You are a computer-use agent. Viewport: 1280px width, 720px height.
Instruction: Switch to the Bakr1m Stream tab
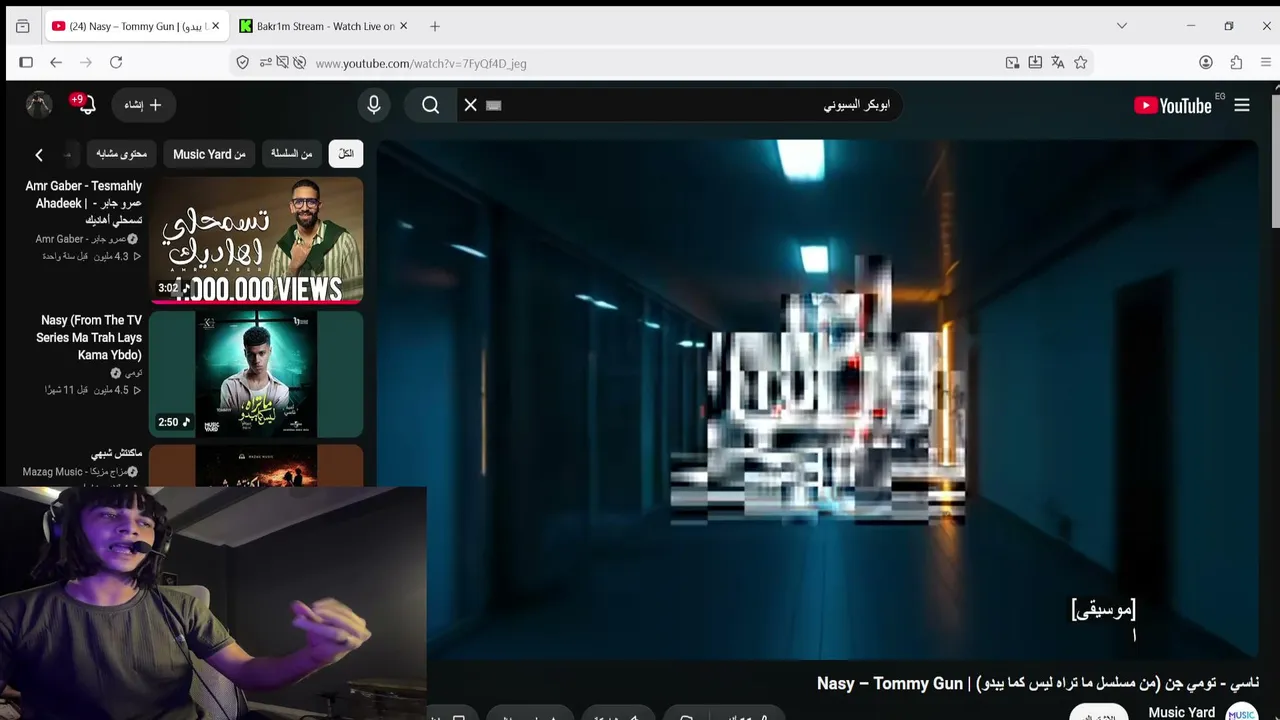pyautogui.click(x=322, y=26)
